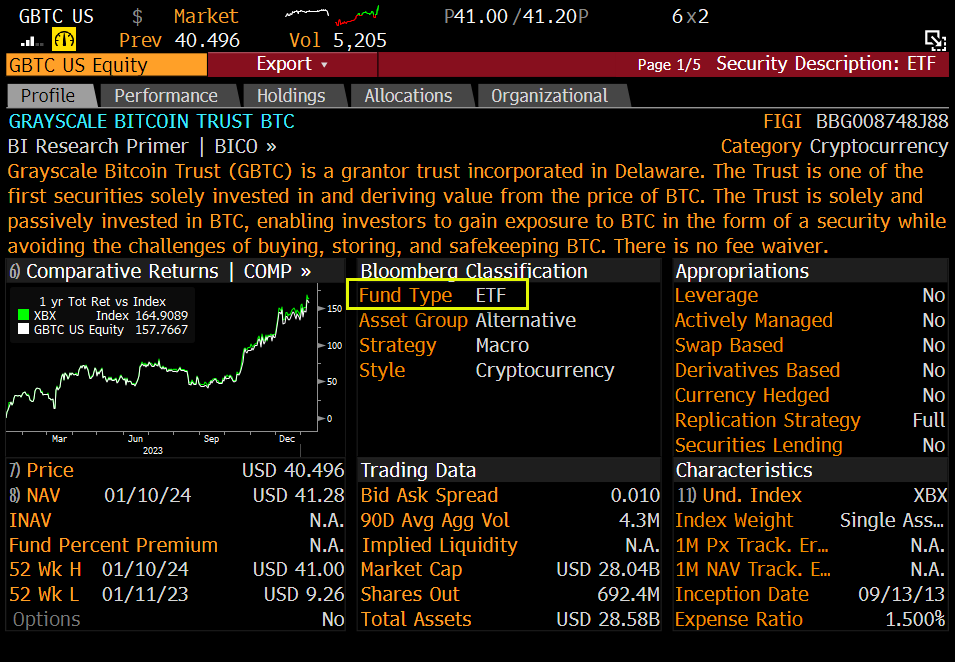Screen dimensions: 955x662
Task: Switch to the Holdings tab
Action: point(294,95)
